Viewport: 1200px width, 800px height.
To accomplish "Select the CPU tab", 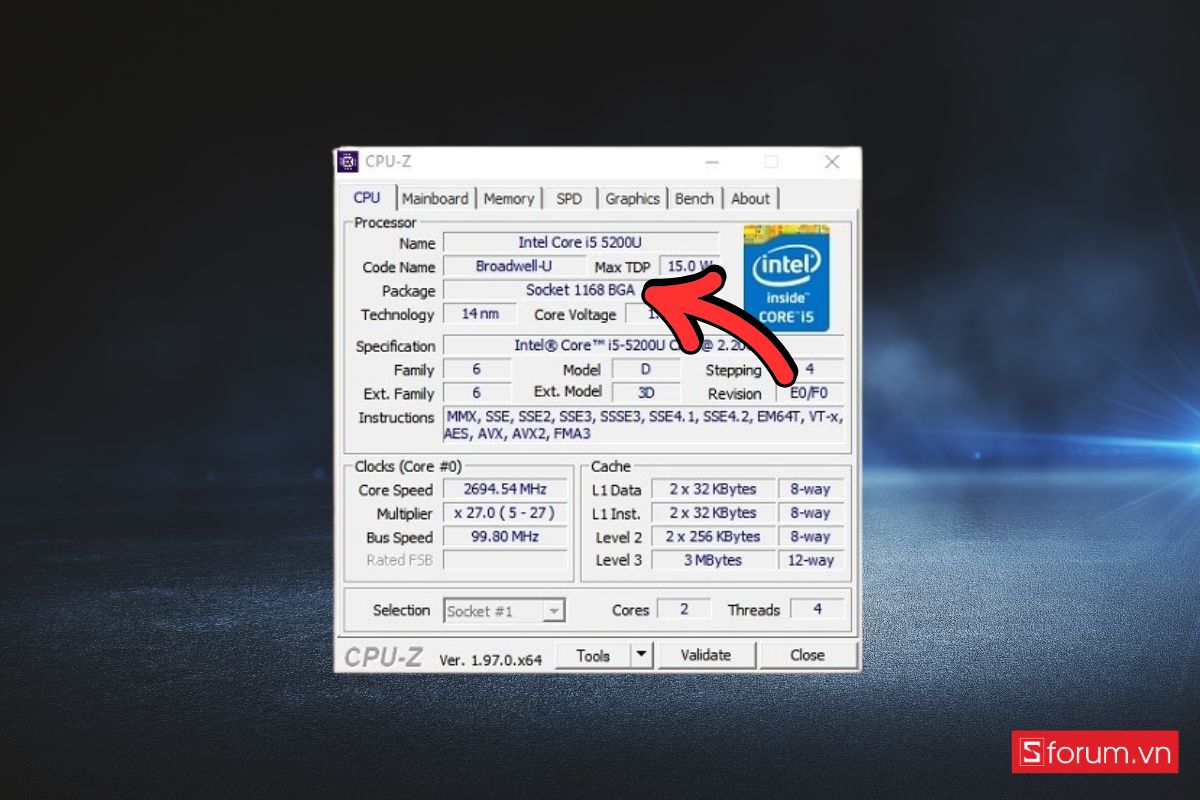I will pos(367,197).
